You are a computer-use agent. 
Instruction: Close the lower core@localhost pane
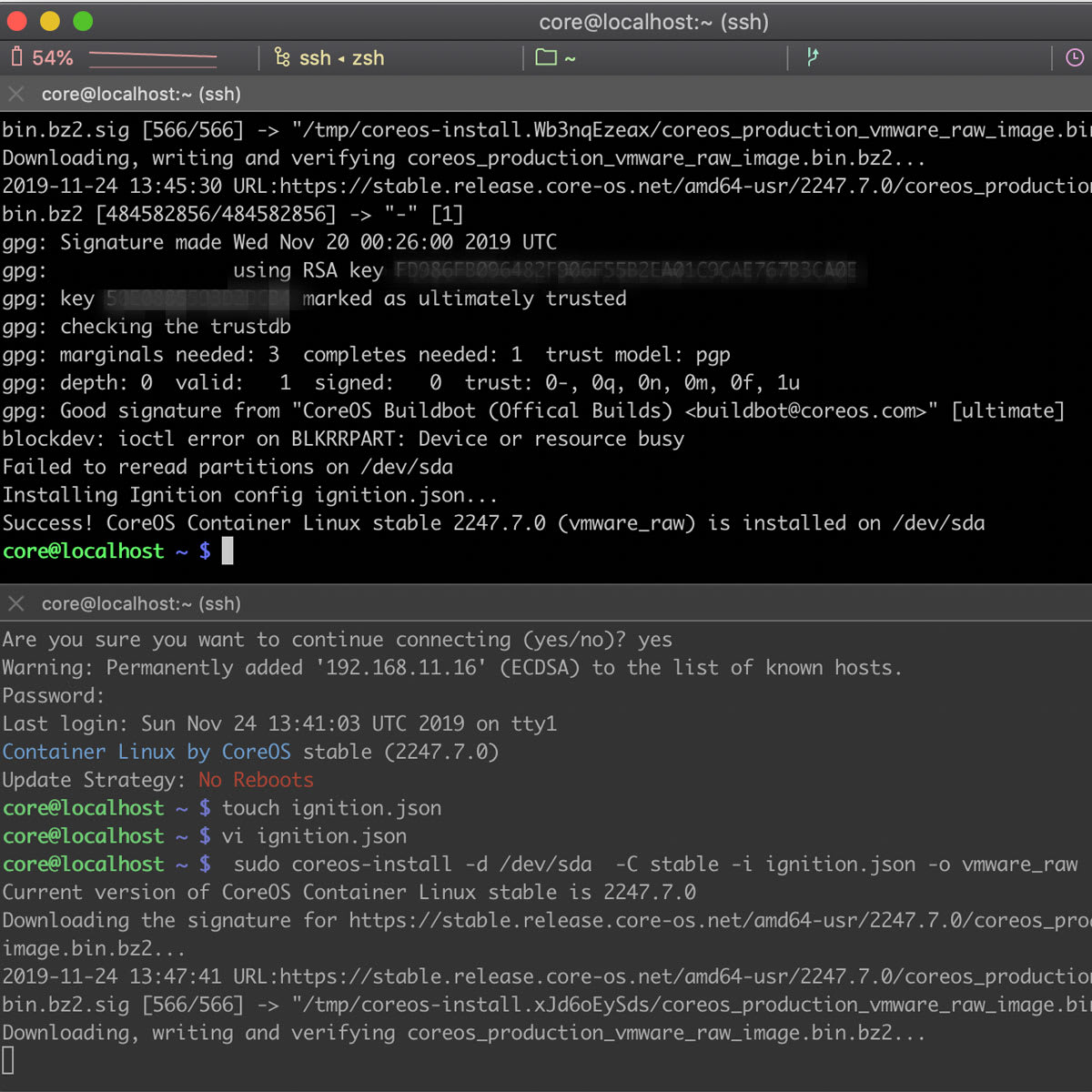tap(15, 603)
